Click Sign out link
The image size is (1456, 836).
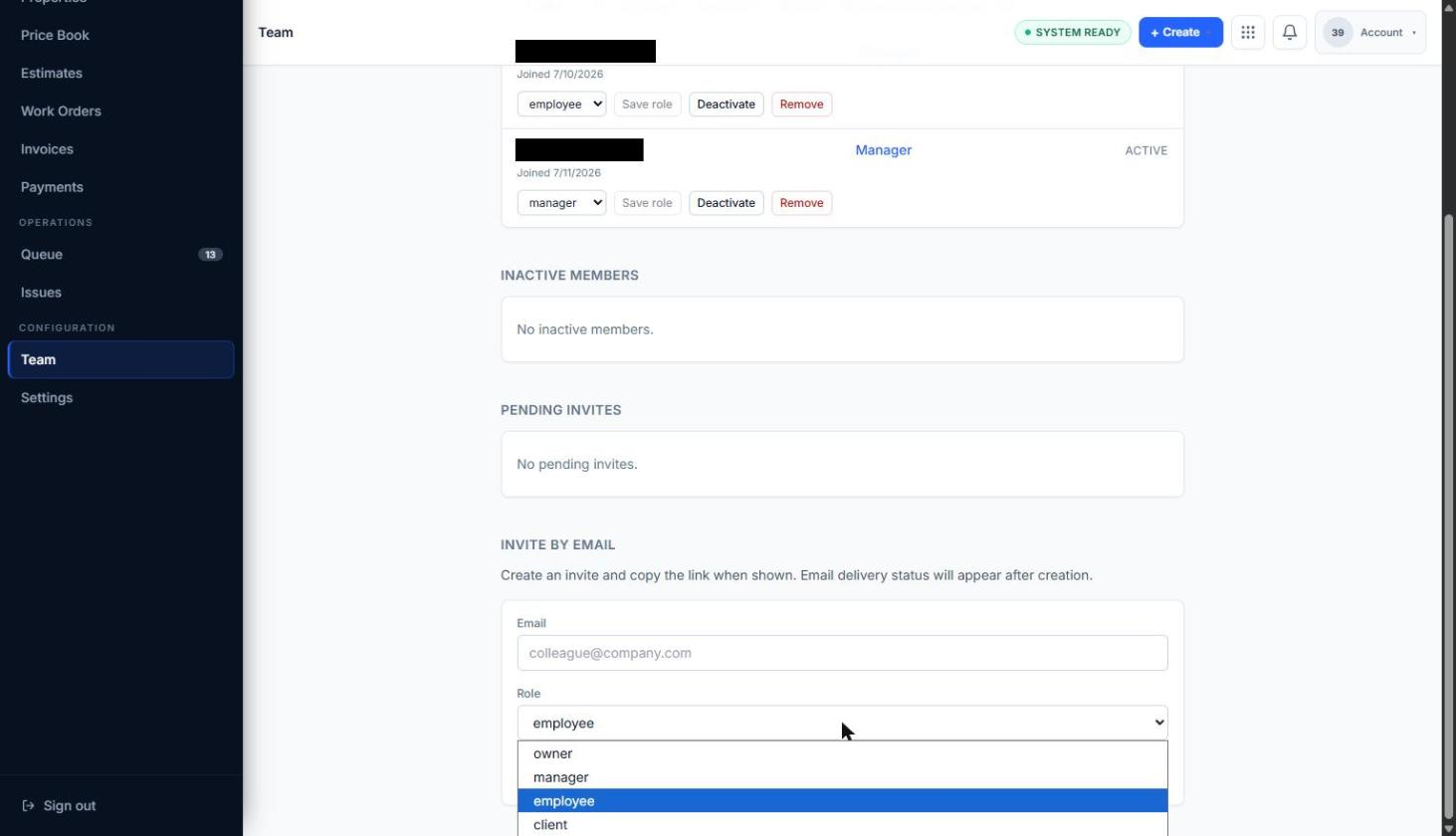coord(70,806)
